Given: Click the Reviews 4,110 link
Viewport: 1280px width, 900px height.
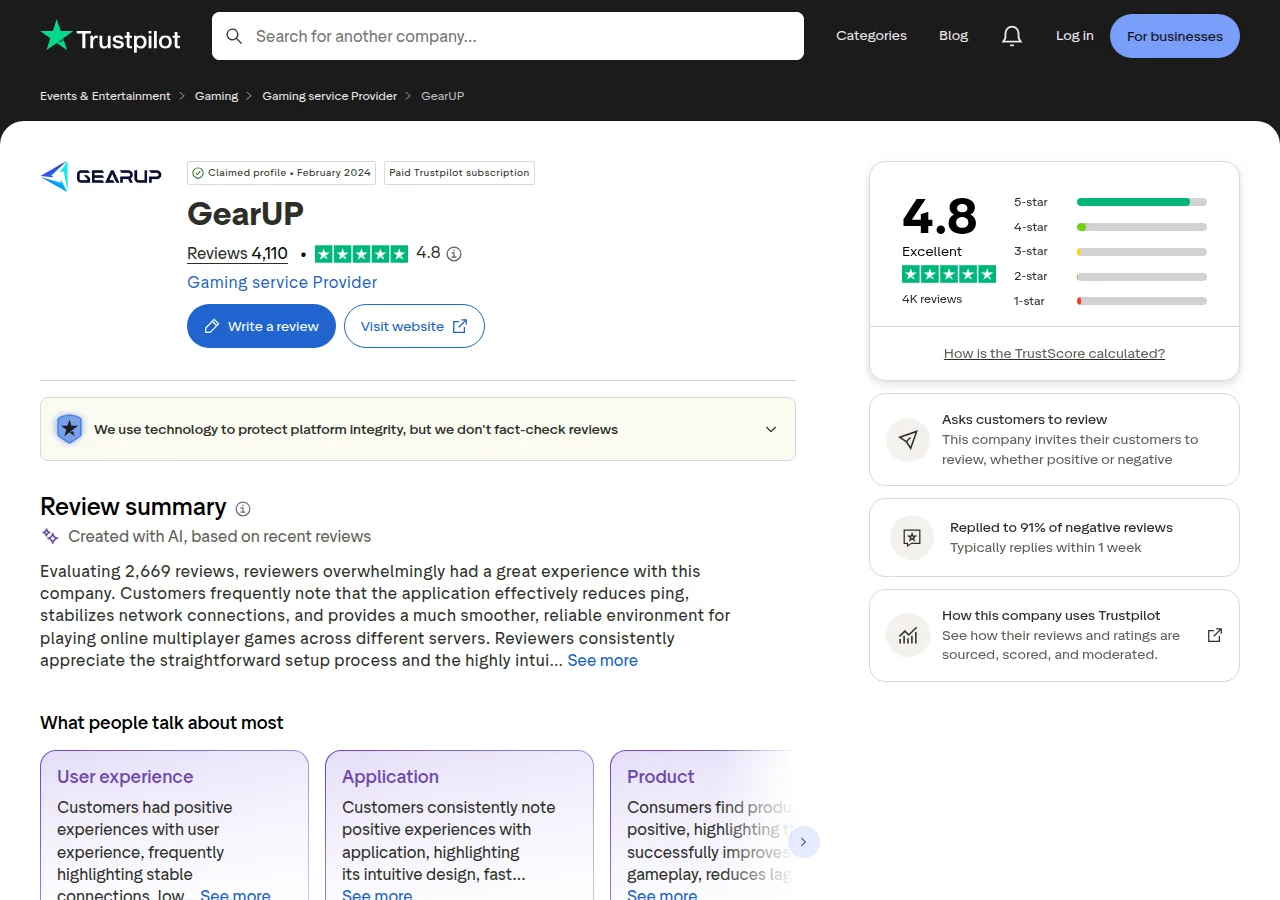Looking at the screenshot, I should 237,254.
